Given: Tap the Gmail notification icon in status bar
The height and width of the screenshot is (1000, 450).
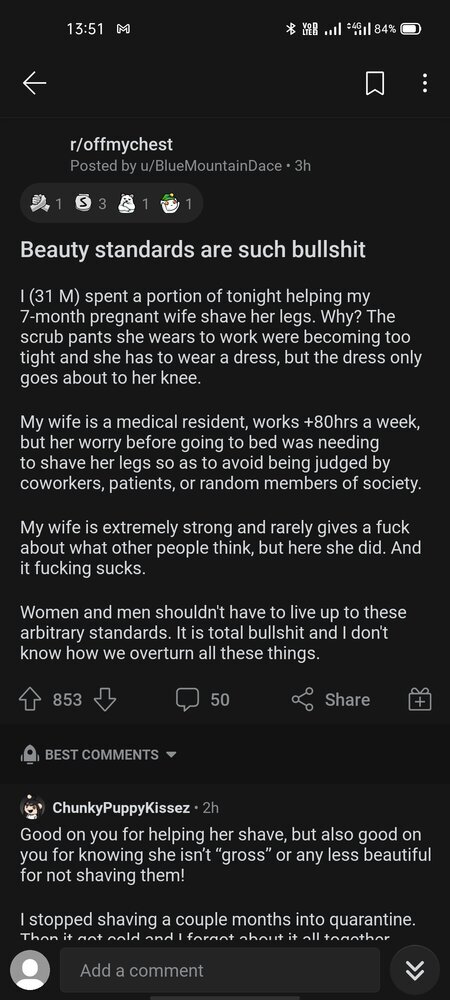Looking at the screenshot, I should click(124, 29).
